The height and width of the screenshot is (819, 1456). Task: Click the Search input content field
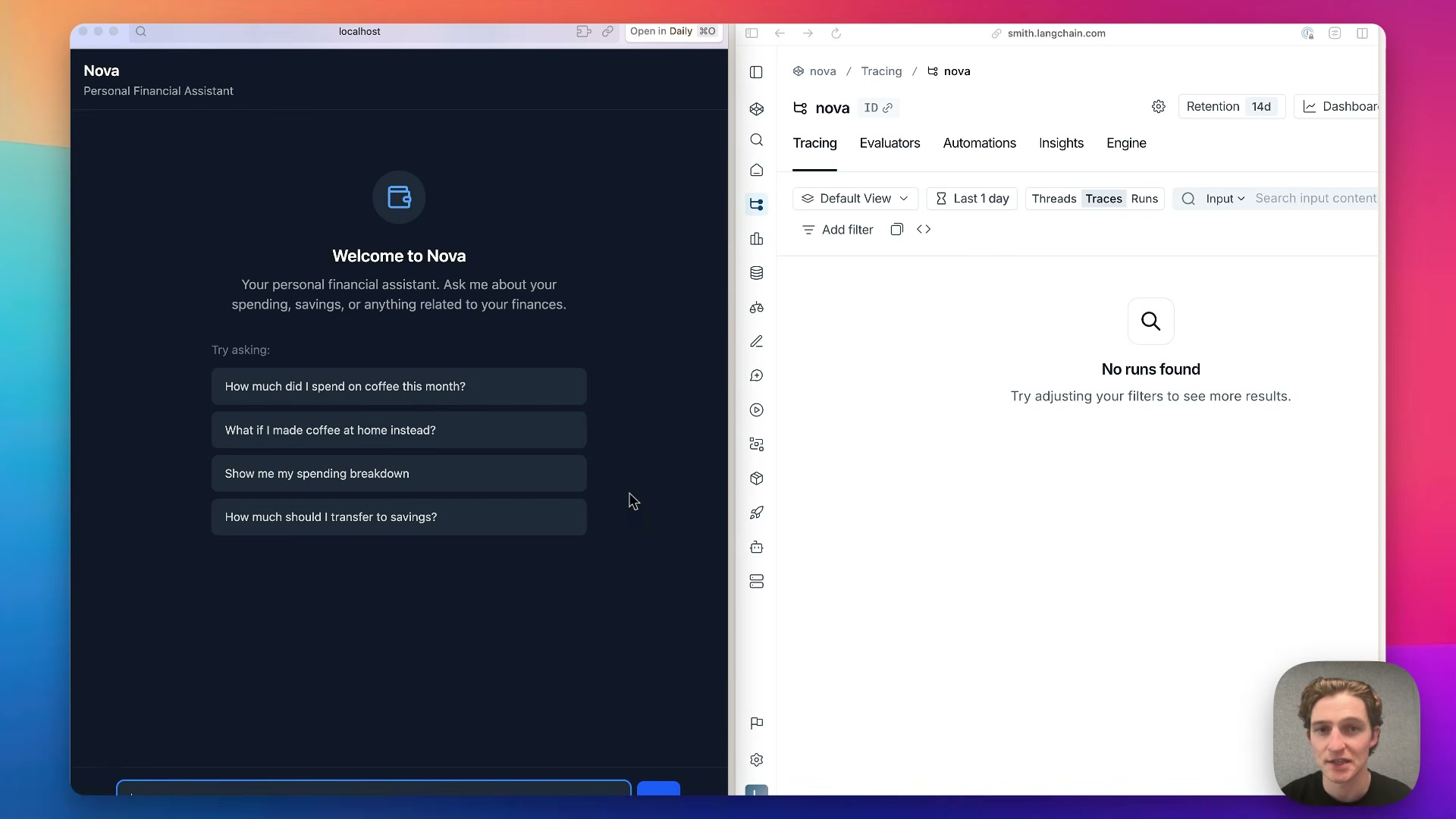1315,199
